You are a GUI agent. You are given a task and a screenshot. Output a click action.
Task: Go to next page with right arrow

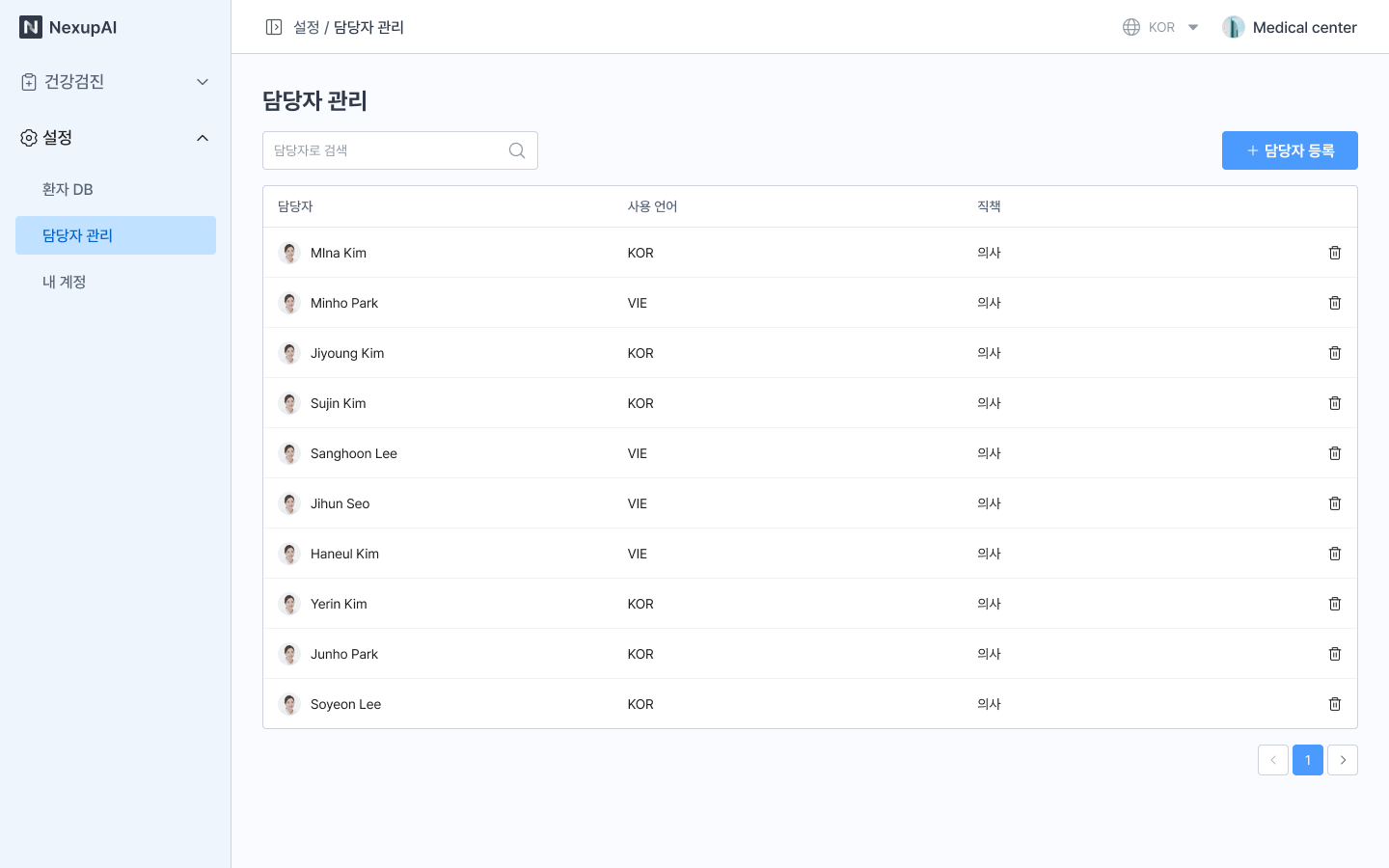click(x=1343, y=760)
